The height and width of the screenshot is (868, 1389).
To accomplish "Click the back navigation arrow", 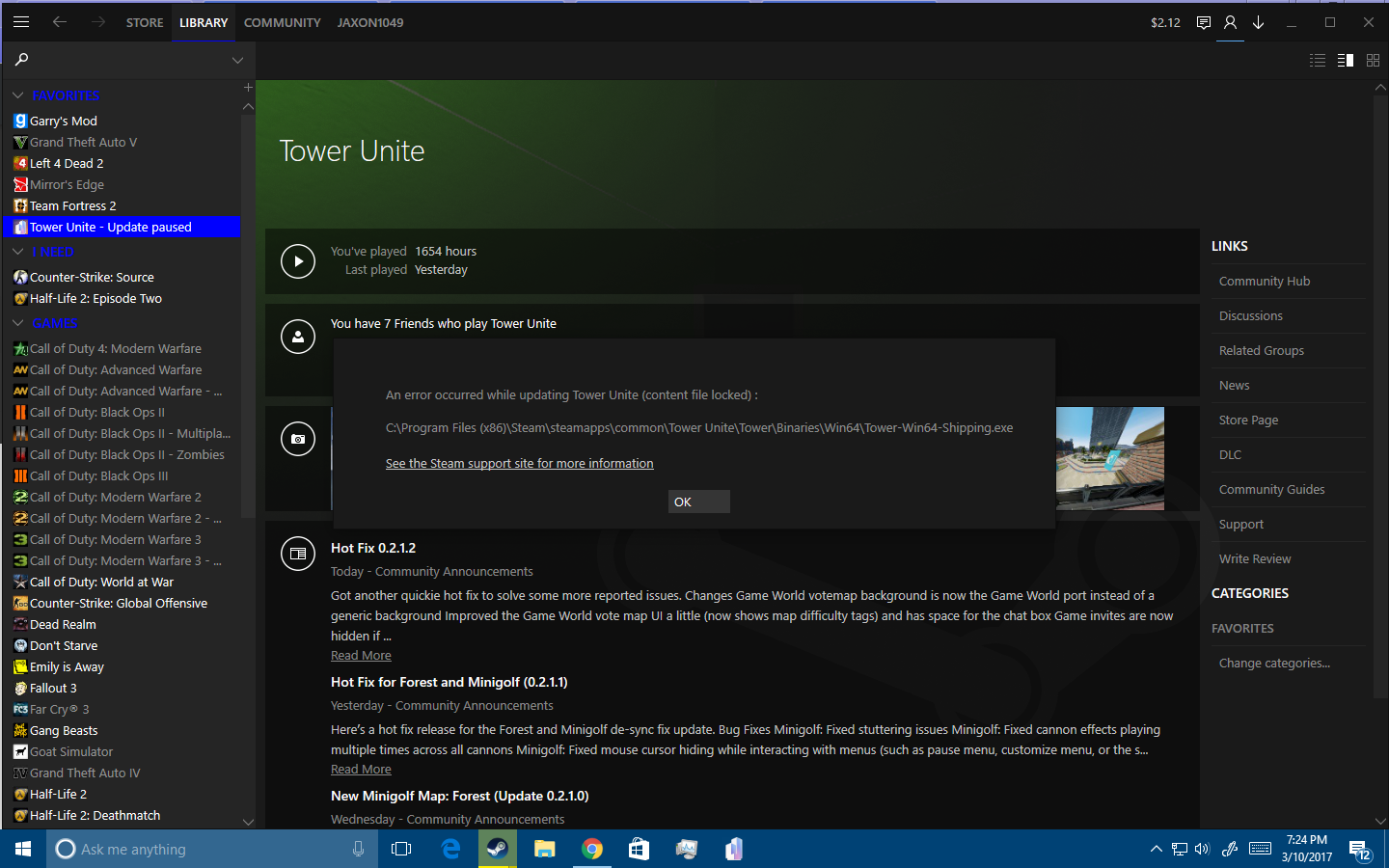I will (60, 21).
